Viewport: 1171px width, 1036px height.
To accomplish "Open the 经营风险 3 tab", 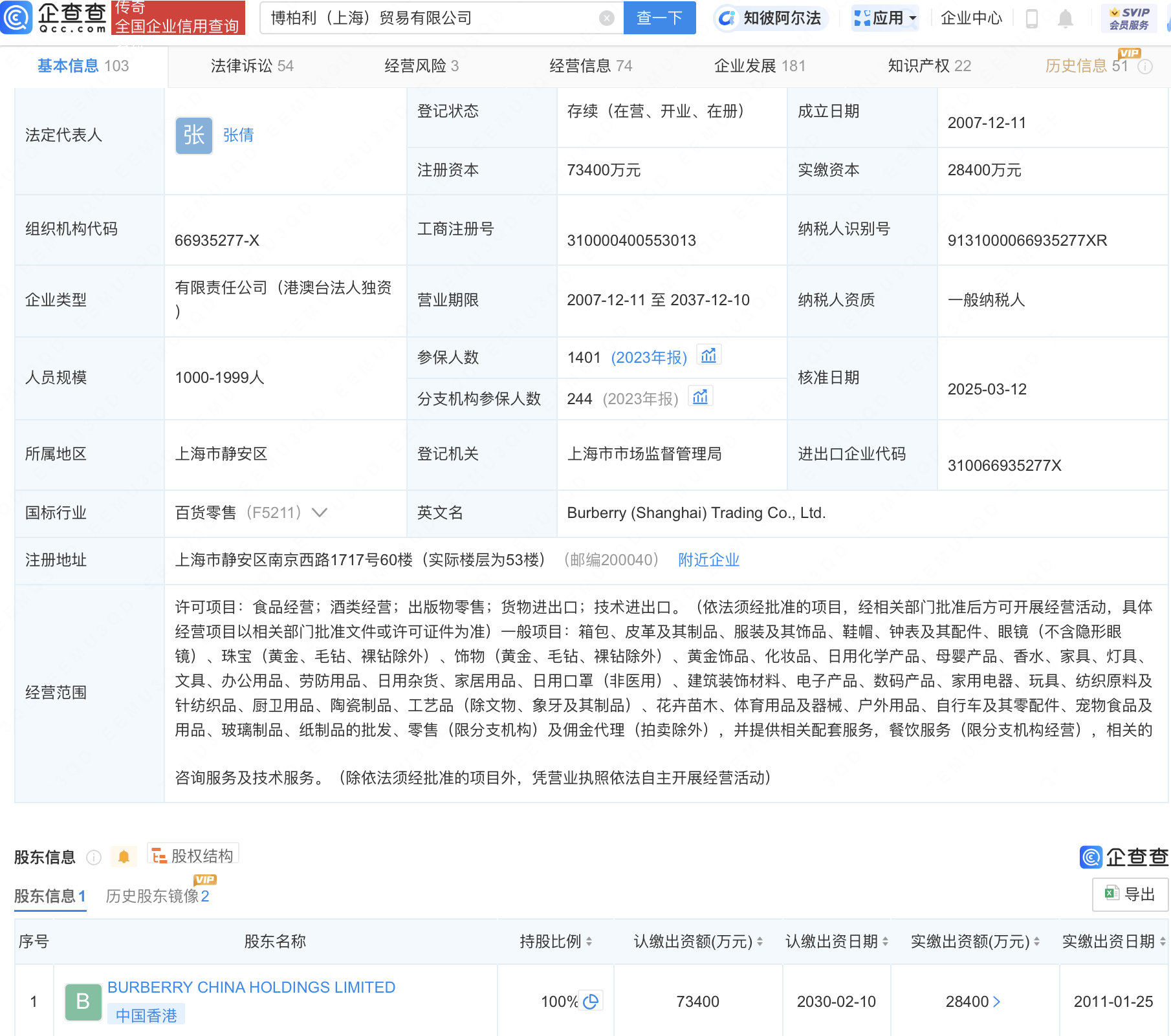I will click(x=422, y=66).
